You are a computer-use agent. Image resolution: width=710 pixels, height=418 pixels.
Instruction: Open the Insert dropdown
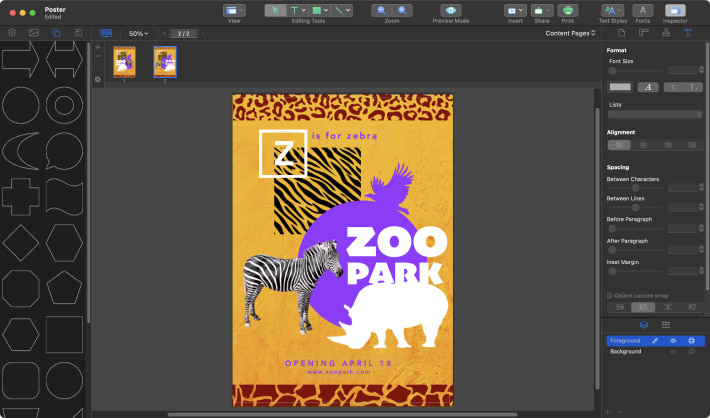[x=515, y=10]
